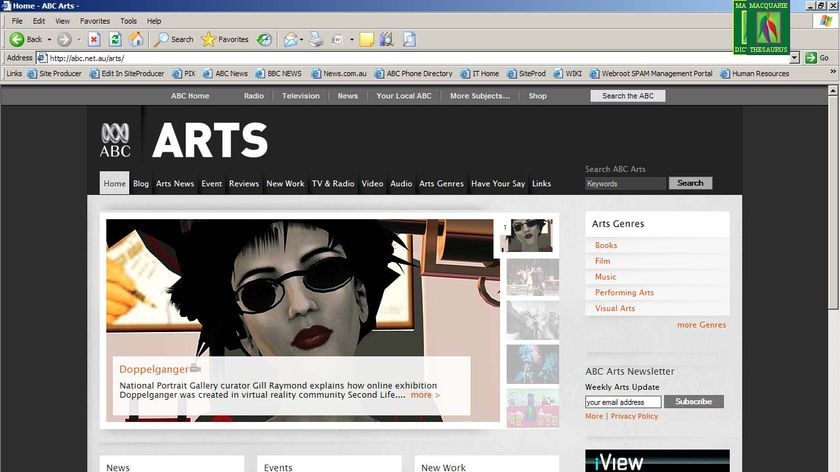Click the newsletter email address field
Image resolution: width=840 pixels, height=472 pixels.
tap(623, 402)
